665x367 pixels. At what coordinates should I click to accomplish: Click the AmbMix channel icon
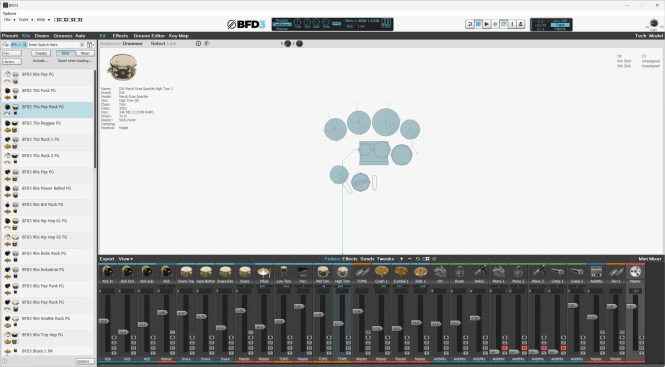(x=596, y=272)
